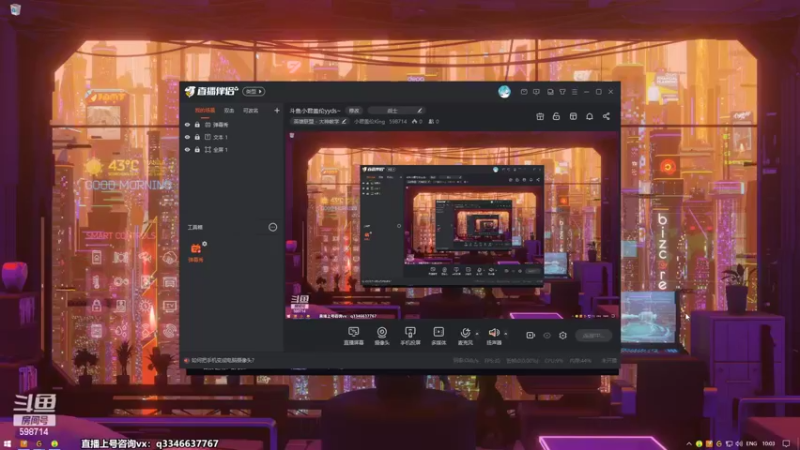The width and height of the screenshot is (800, 450).
Task: Open settings with the gear icon
Action: click(x=563, y=335)
